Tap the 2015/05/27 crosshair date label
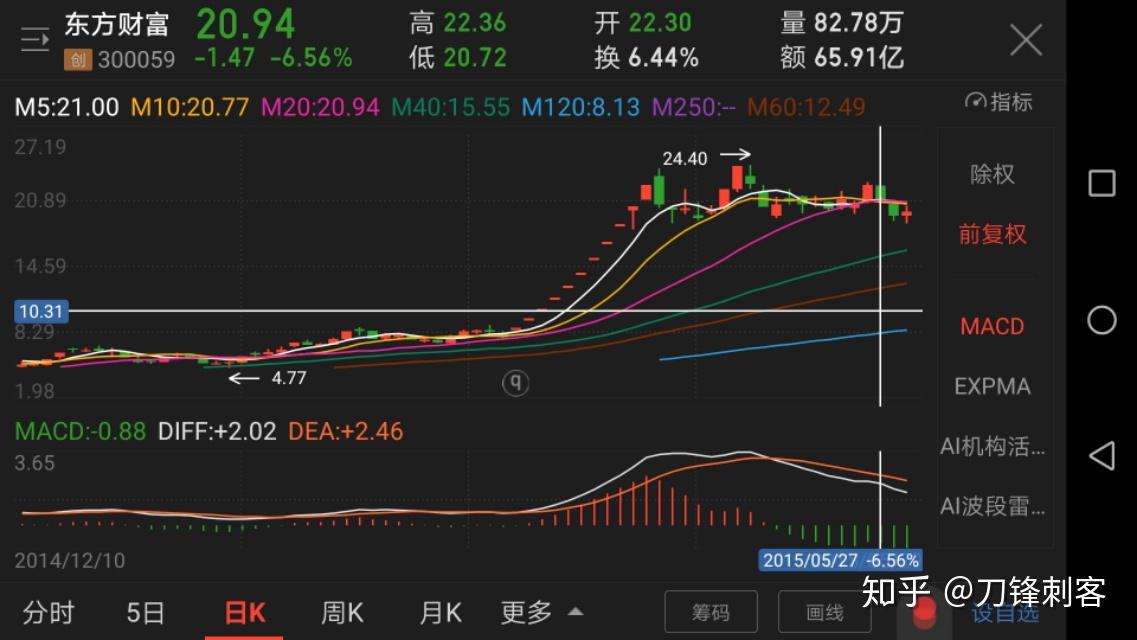 click(x=840, y=560)
